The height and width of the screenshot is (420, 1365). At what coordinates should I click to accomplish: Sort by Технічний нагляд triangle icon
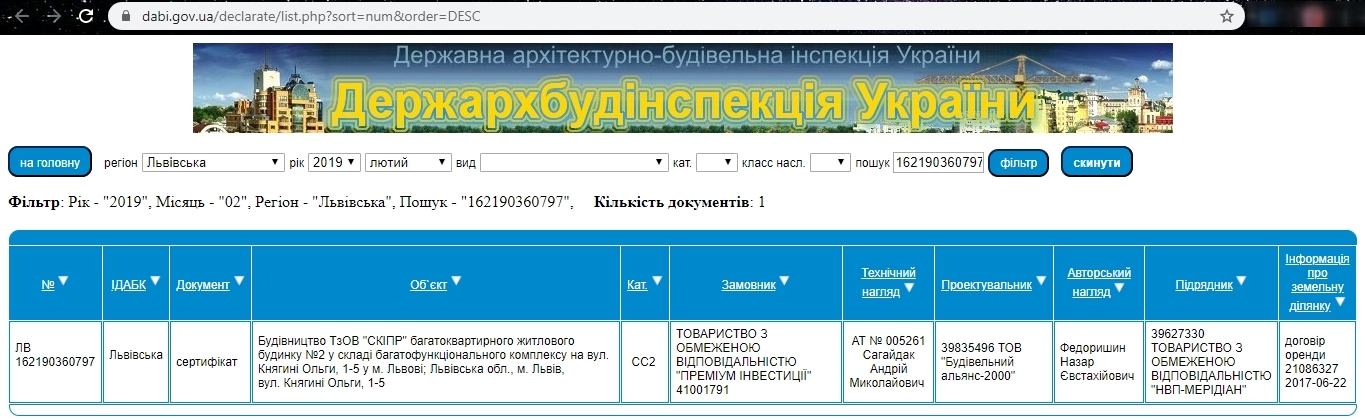click(909, 289)
